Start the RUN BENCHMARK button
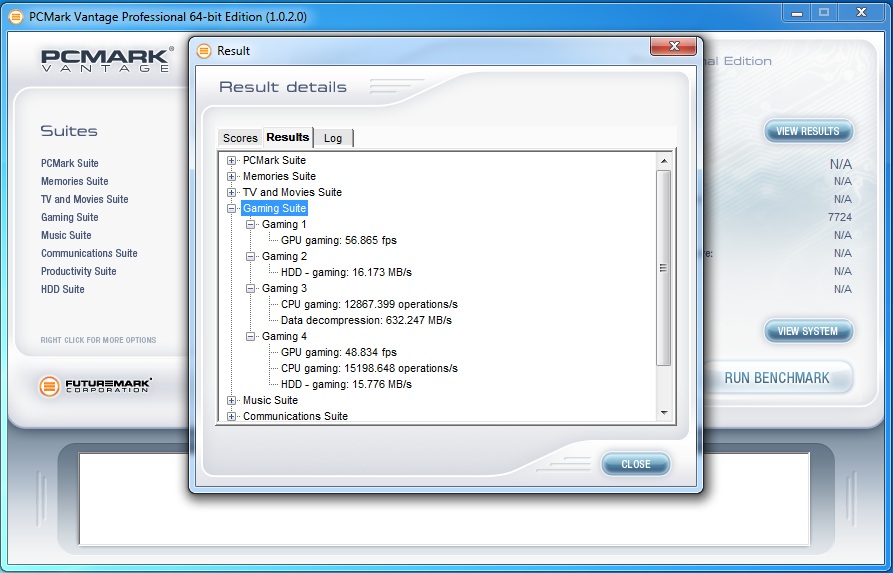 [x=777, y=378]
